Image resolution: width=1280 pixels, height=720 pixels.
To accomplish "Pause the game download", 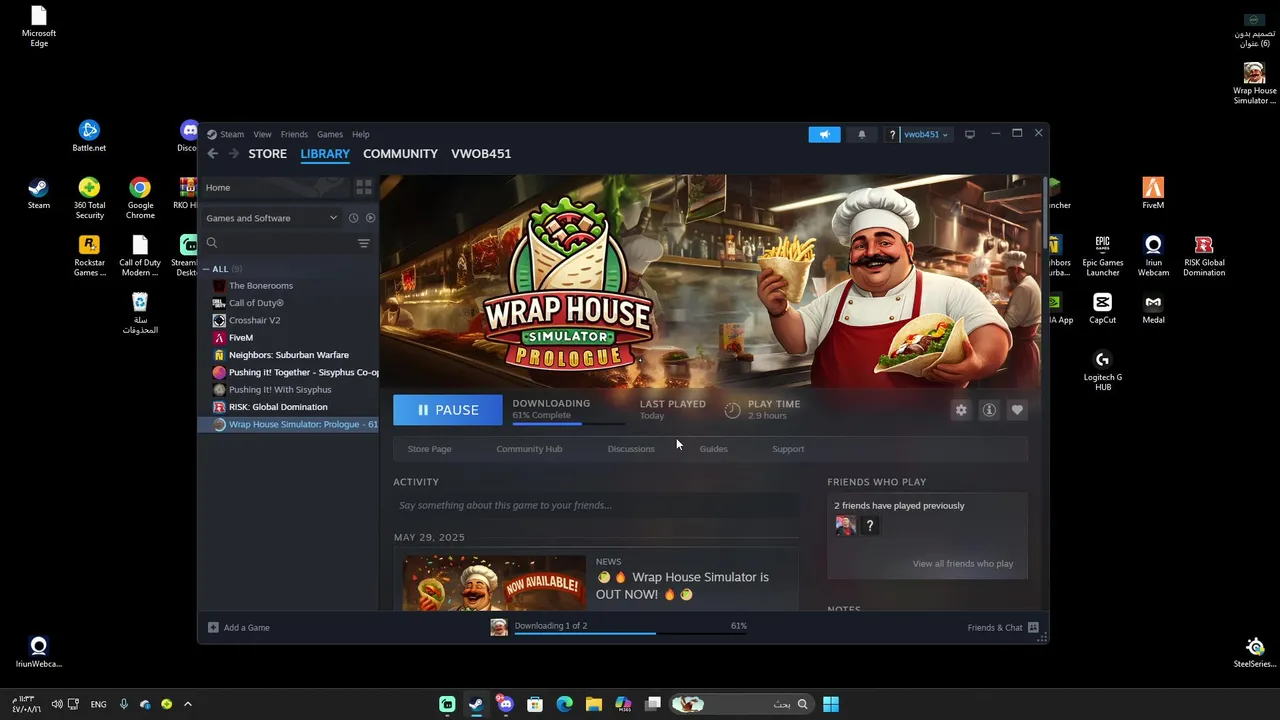I will (448, 410).
